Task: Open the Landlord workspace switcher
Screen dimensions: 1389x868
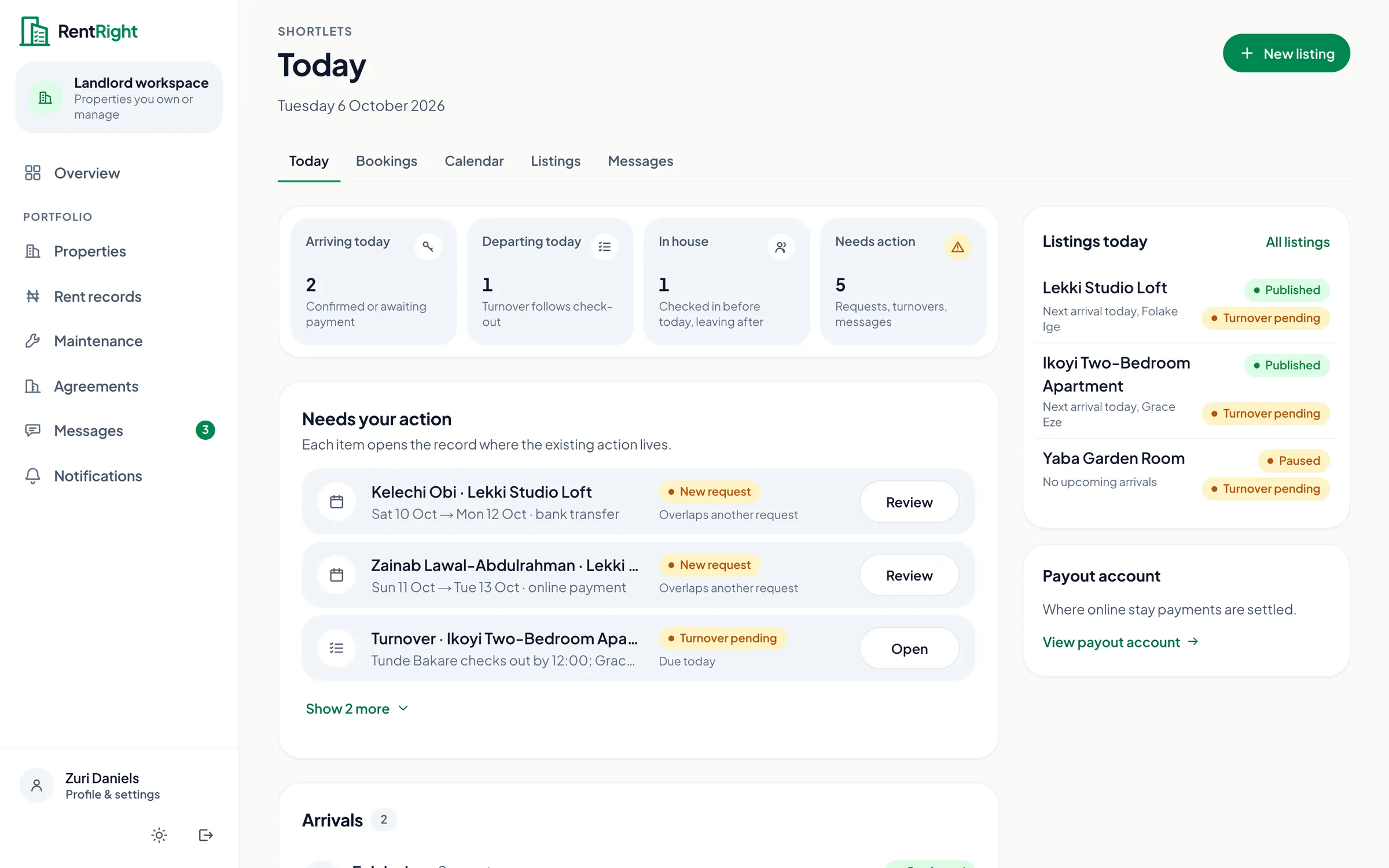Action: tap(119, 98)
